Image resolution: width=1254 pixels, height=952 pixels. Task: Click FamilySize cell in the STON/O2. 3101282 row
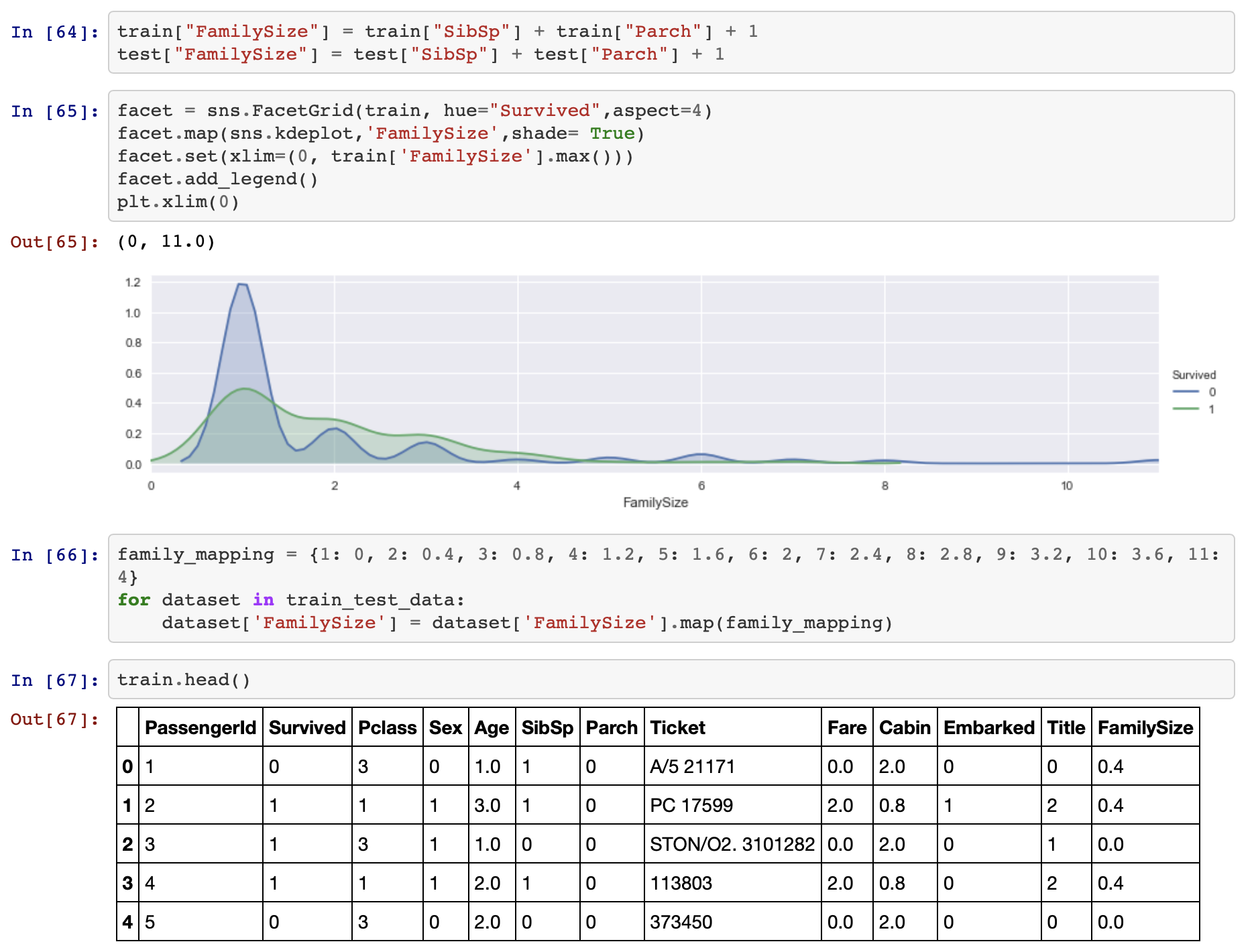[1145, 844]
